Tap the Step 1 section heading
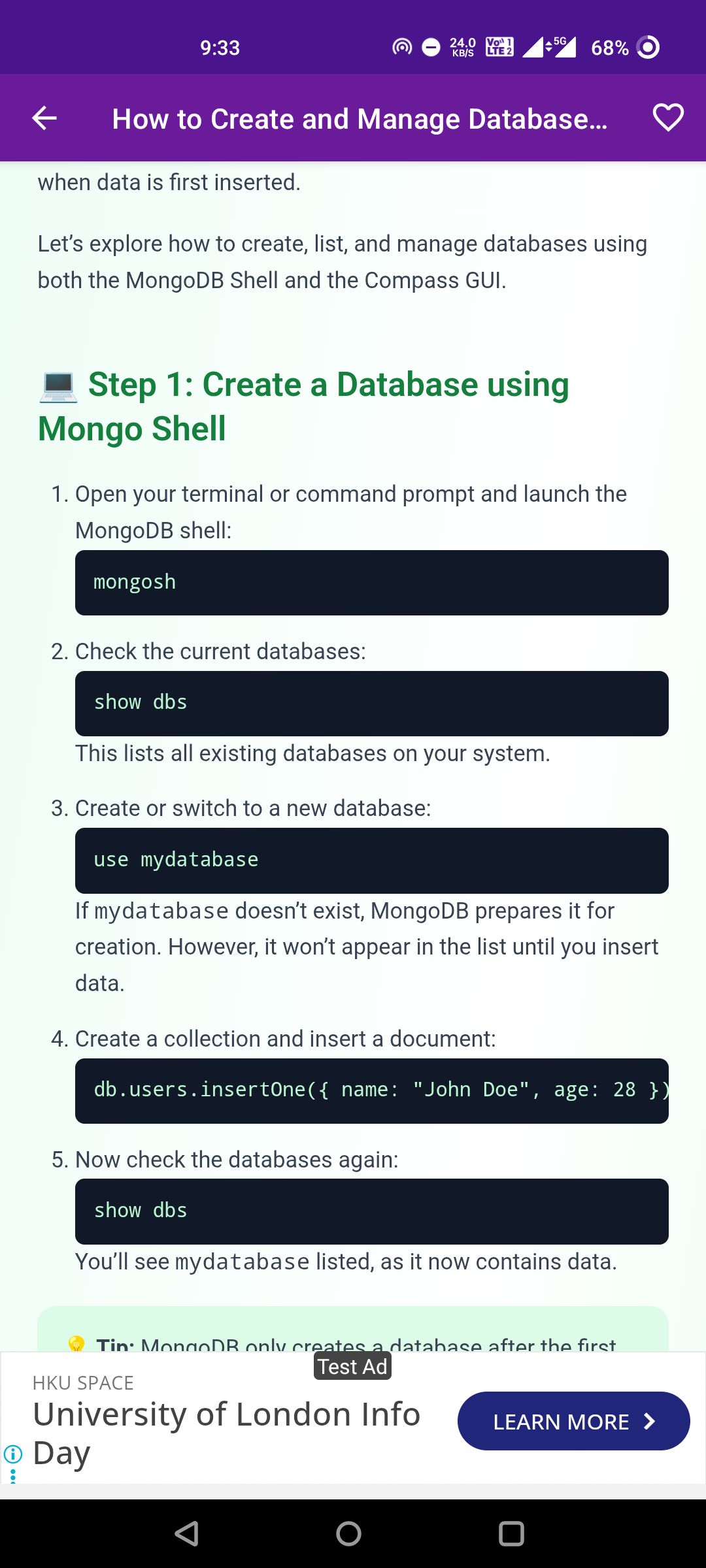 click(304, 406)
